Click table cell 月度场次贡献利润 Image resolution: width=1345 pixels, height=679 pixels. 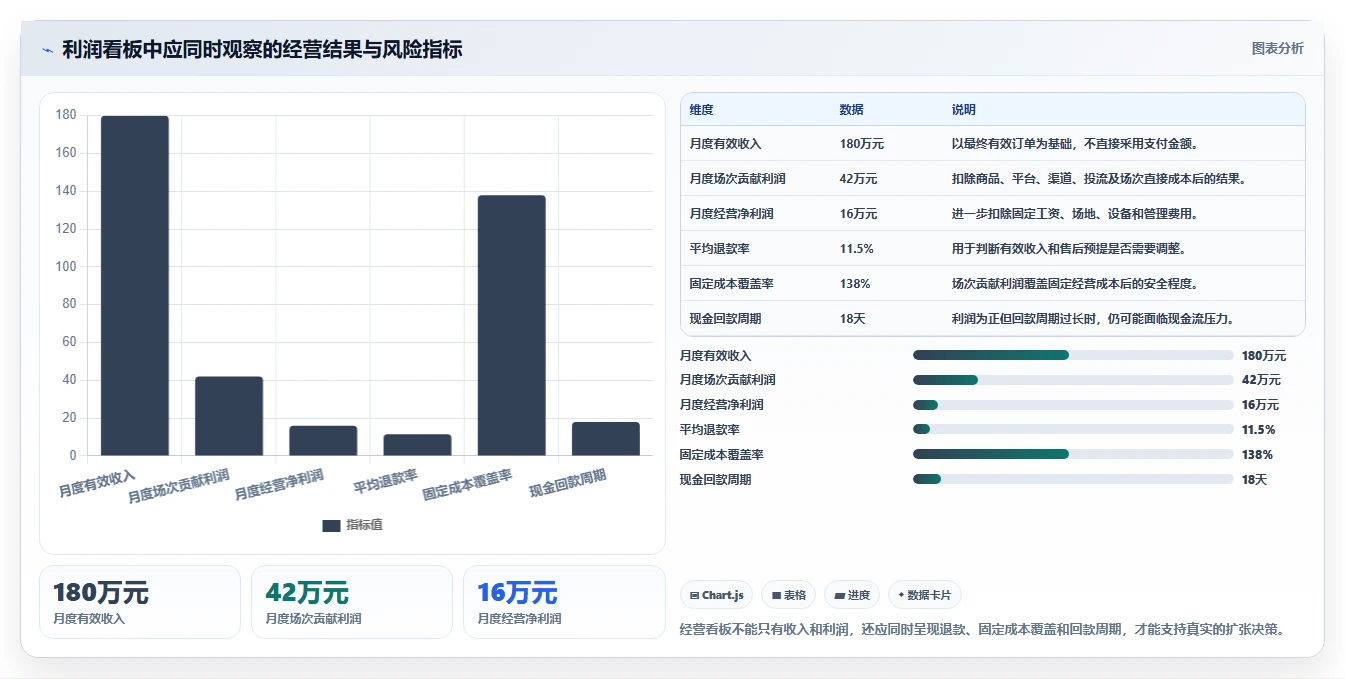pyautogui.click(x=738, y=179)
